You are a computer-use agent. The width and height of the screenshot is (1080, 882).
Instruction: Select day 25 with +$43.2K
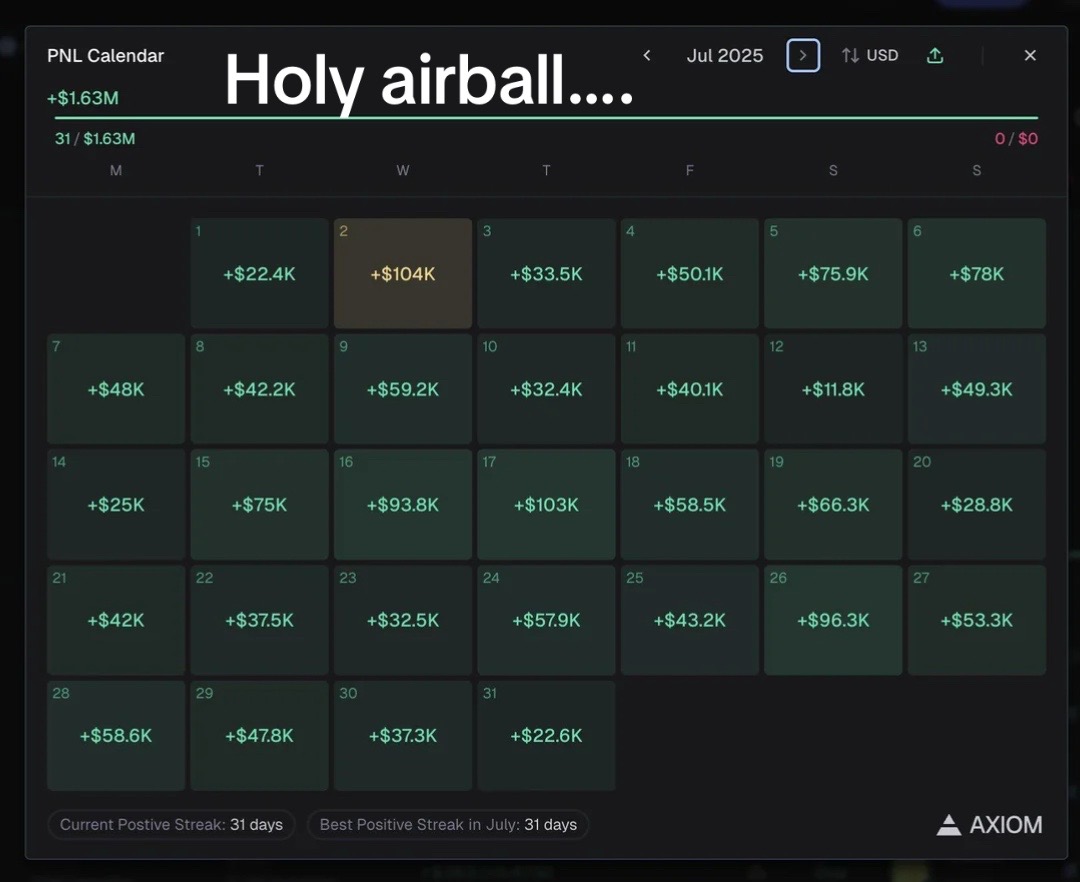point(689,620)
